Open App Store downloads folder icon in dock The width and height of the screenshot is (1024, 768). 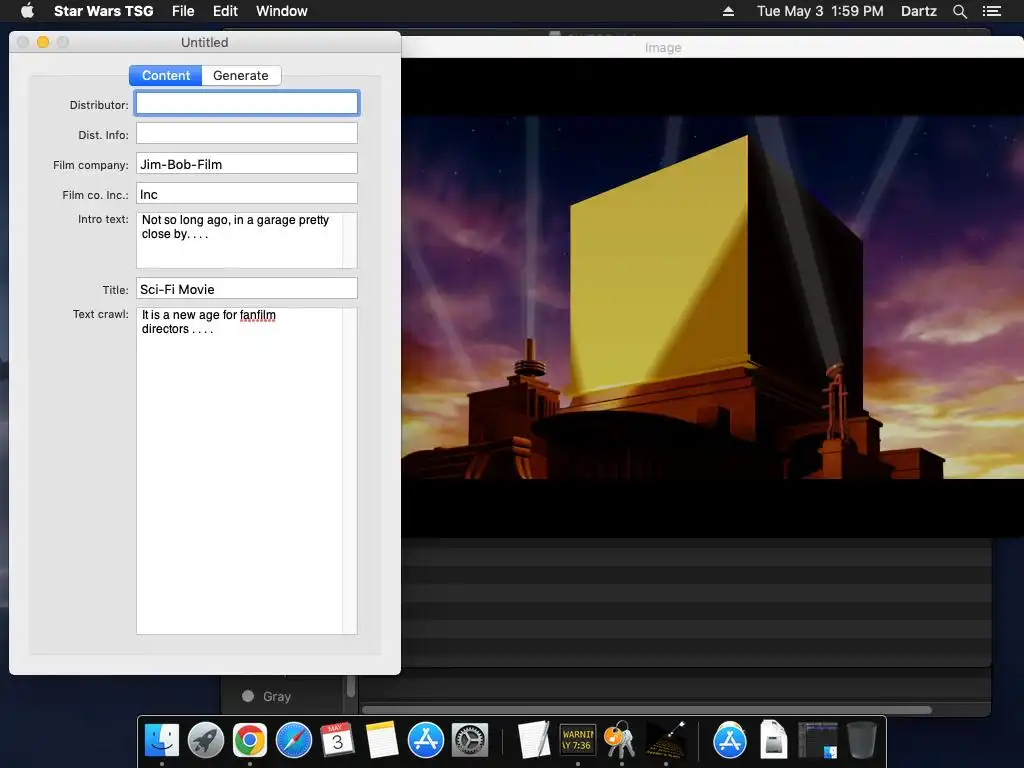(x=729, y=741)
